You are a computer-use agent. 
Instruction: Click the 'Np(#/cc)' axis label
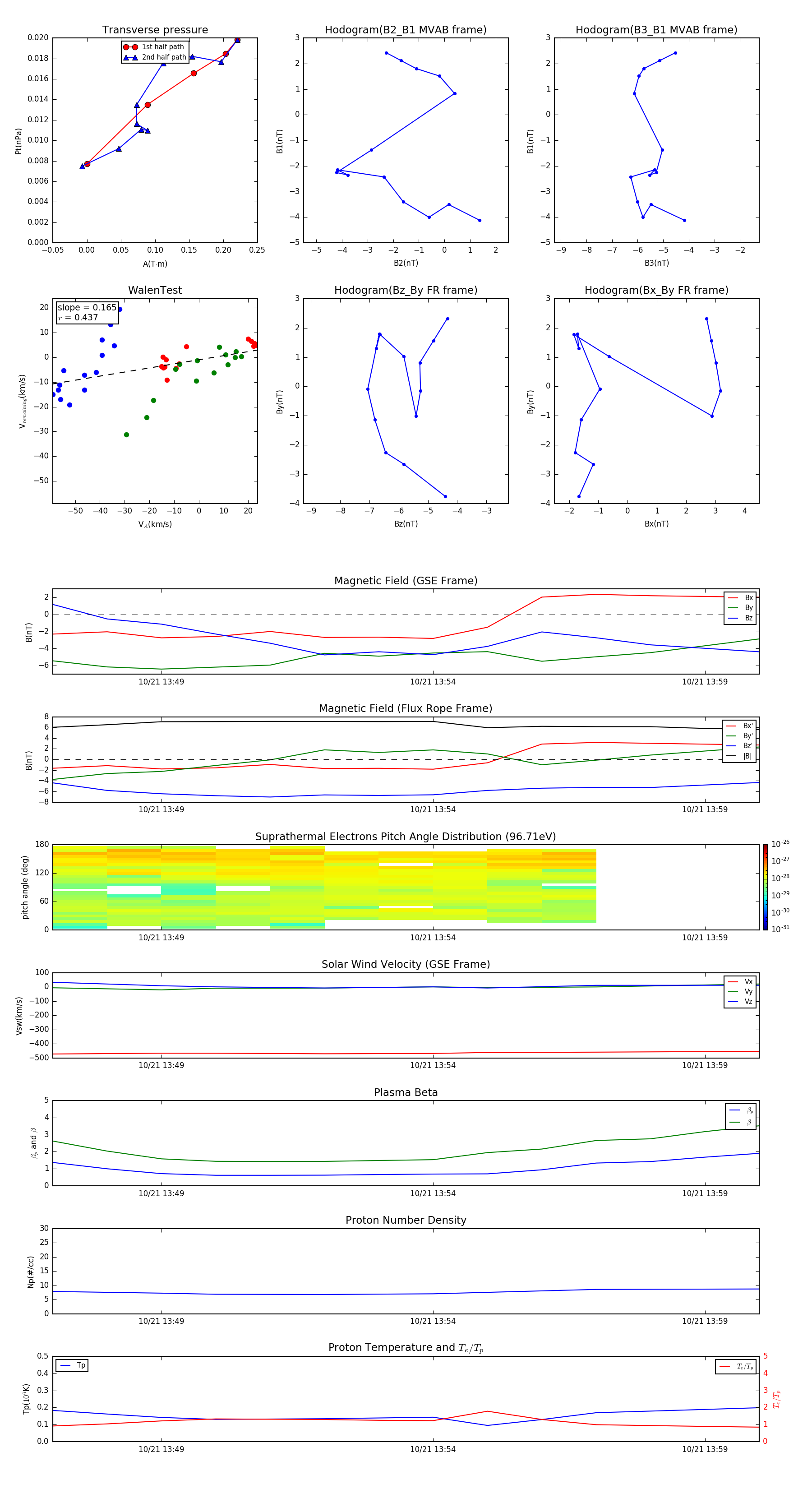31,1272
